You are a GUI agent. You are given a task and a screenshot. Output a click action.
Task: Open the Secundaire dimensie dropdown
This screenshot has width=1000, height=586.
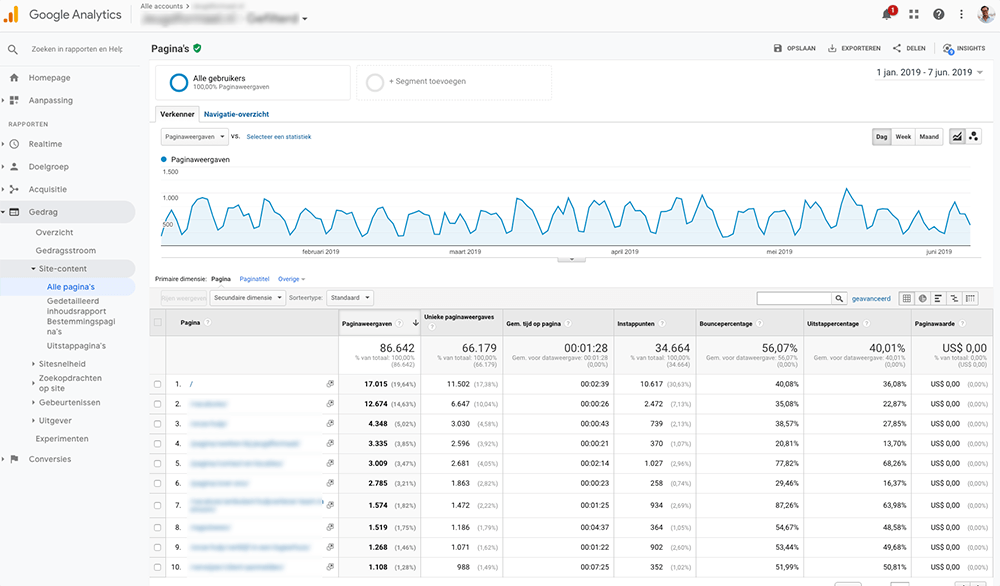click(x=247, y=298)
